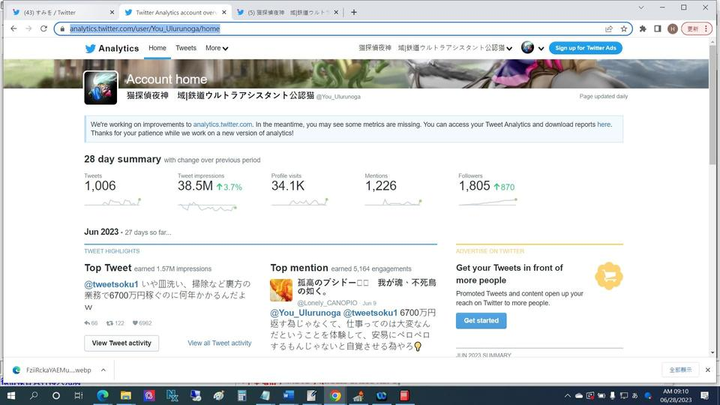
Task: Open Windows taskbar search
Action: [x=34, y=395]
